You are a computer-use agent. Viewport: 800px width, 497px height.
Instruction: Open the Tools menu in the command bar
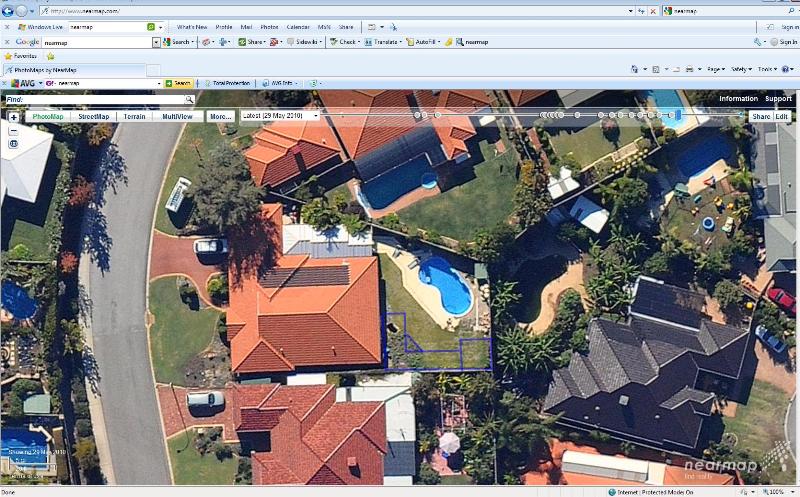(768, 69)
